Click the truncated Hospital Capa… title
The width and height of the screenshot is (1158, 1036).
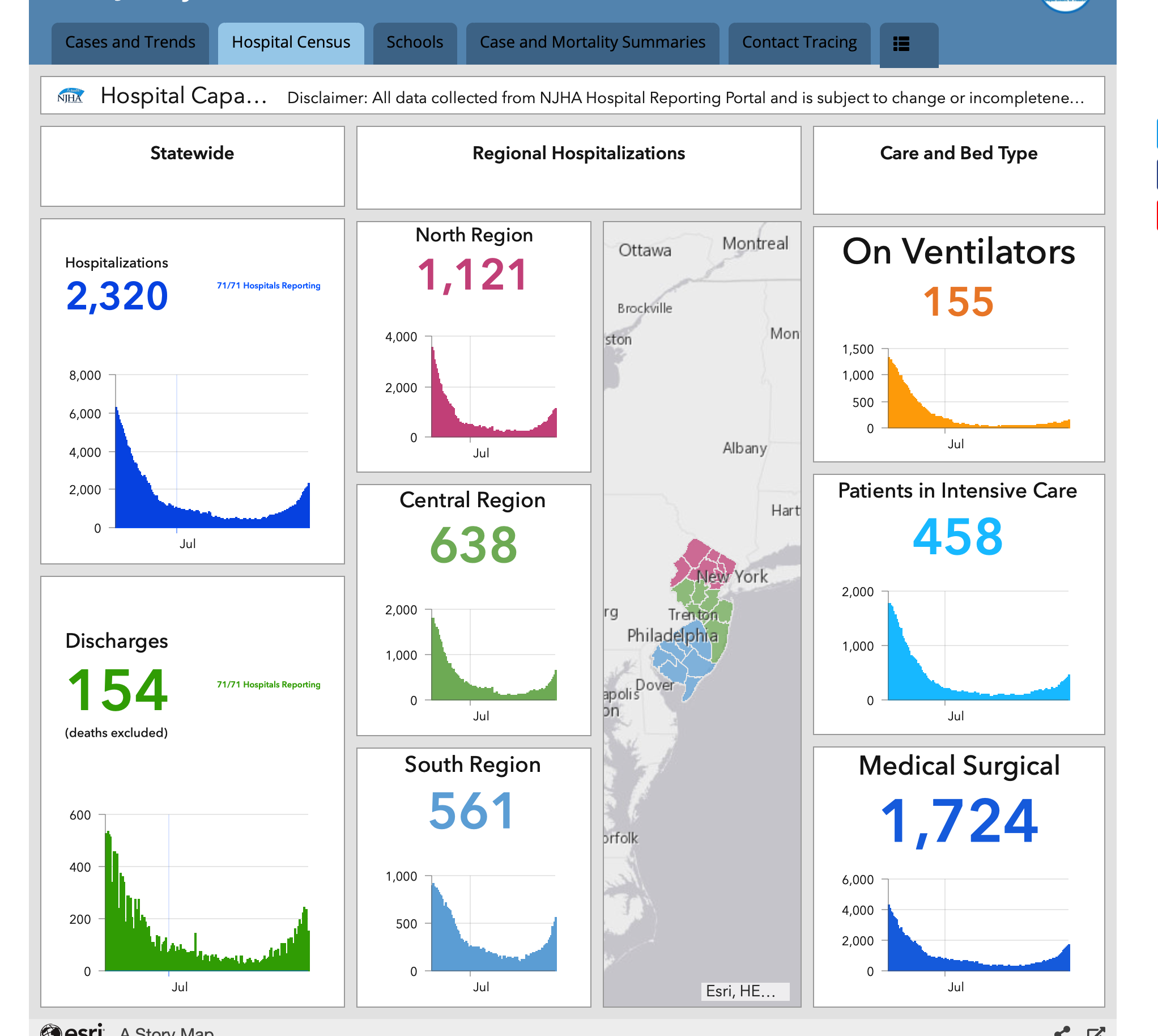(184, 96)
